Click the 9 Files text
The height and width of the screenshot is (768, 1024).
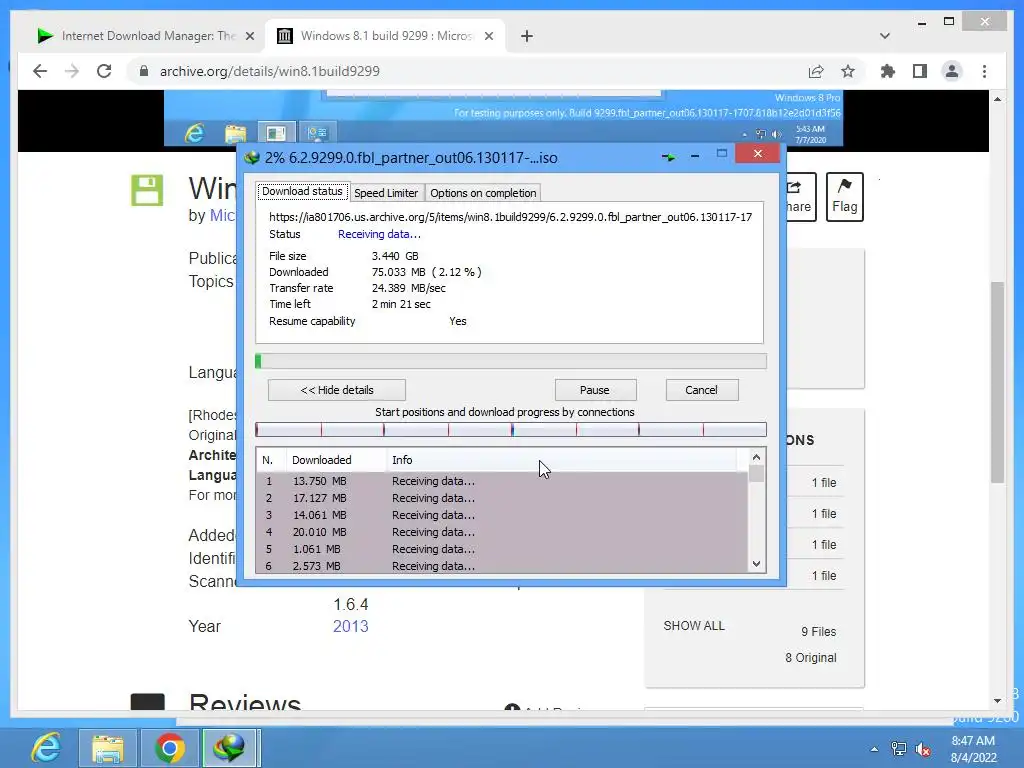click(818, 632)
